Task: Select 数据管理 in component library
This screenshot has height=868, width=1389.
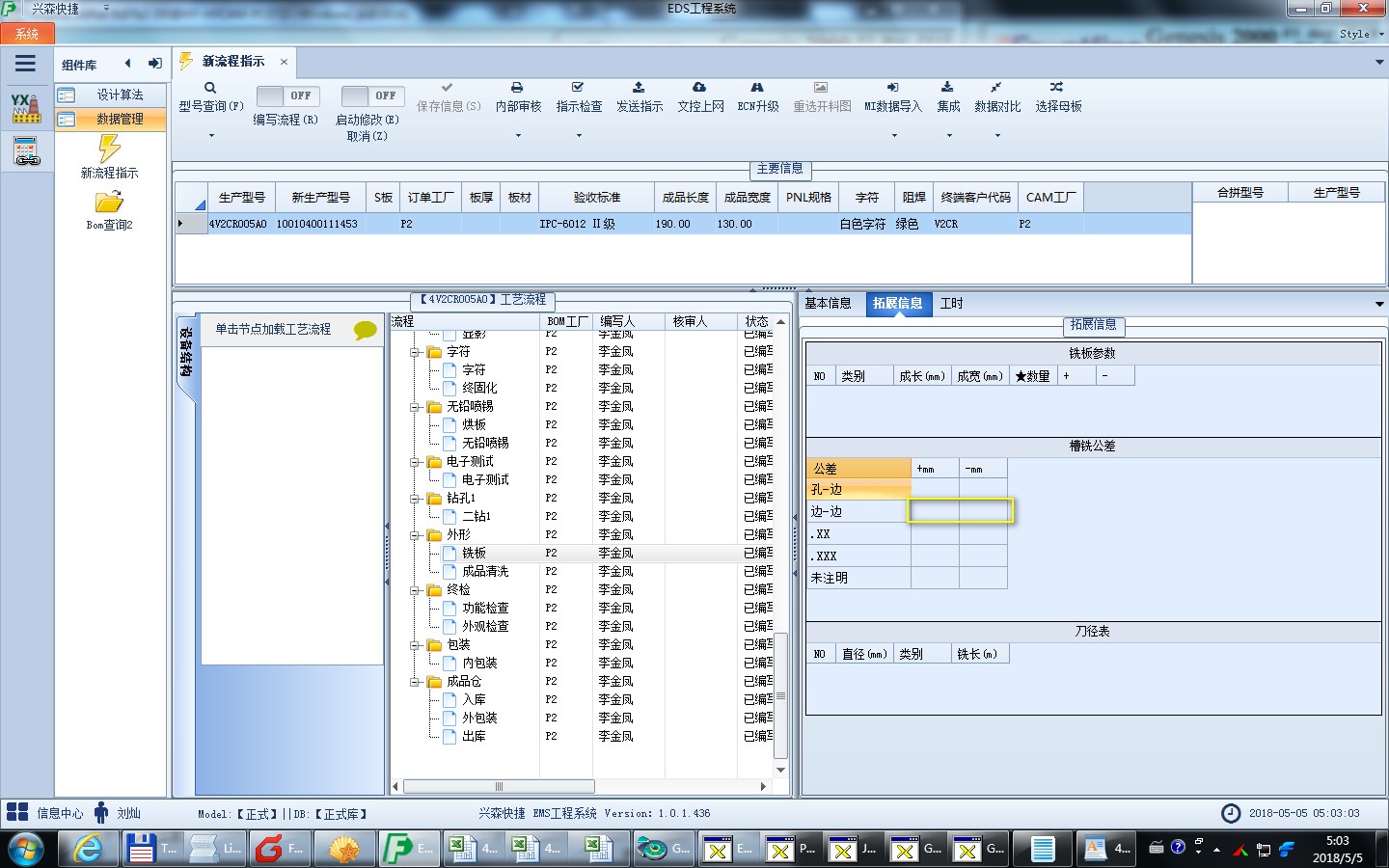Action: click(110, 119)
